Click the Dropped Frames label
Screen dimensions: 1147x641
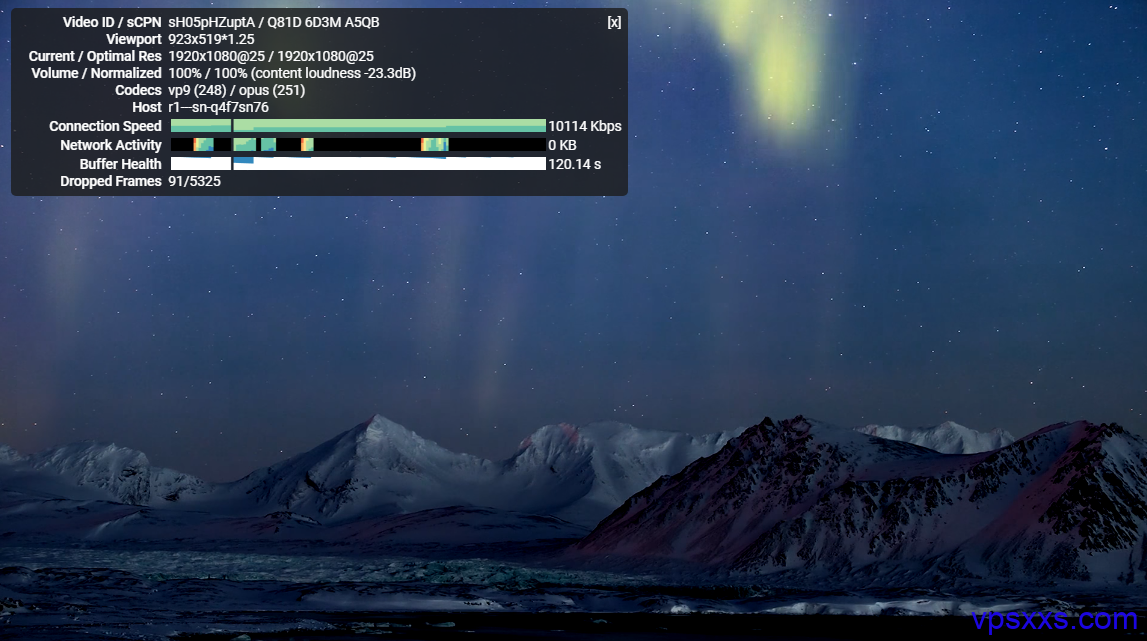tap(111, 181)
